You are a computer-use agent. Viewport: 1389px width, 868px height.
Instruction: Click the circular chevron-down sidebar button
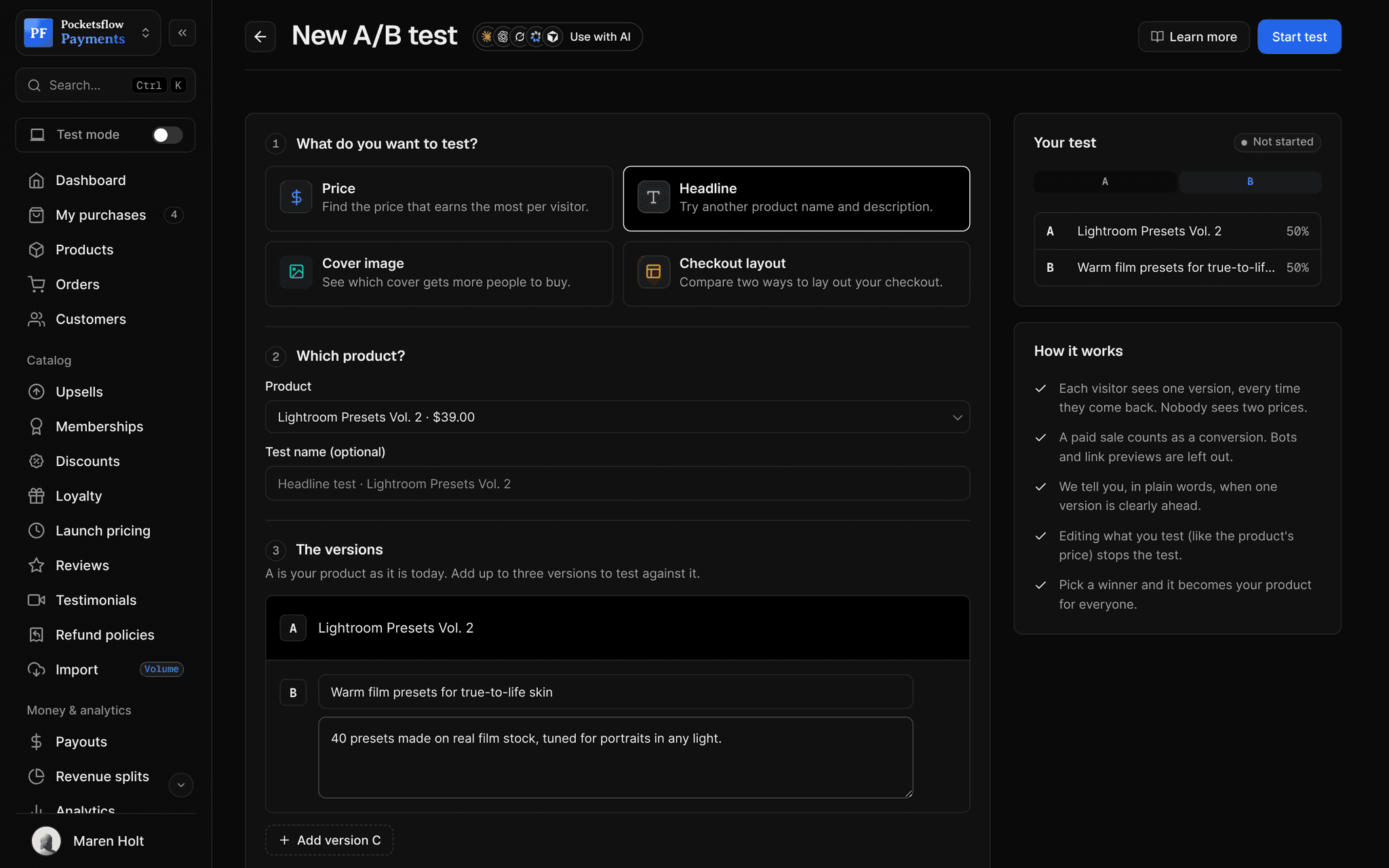pyautogui.click(x=181, y=785)
